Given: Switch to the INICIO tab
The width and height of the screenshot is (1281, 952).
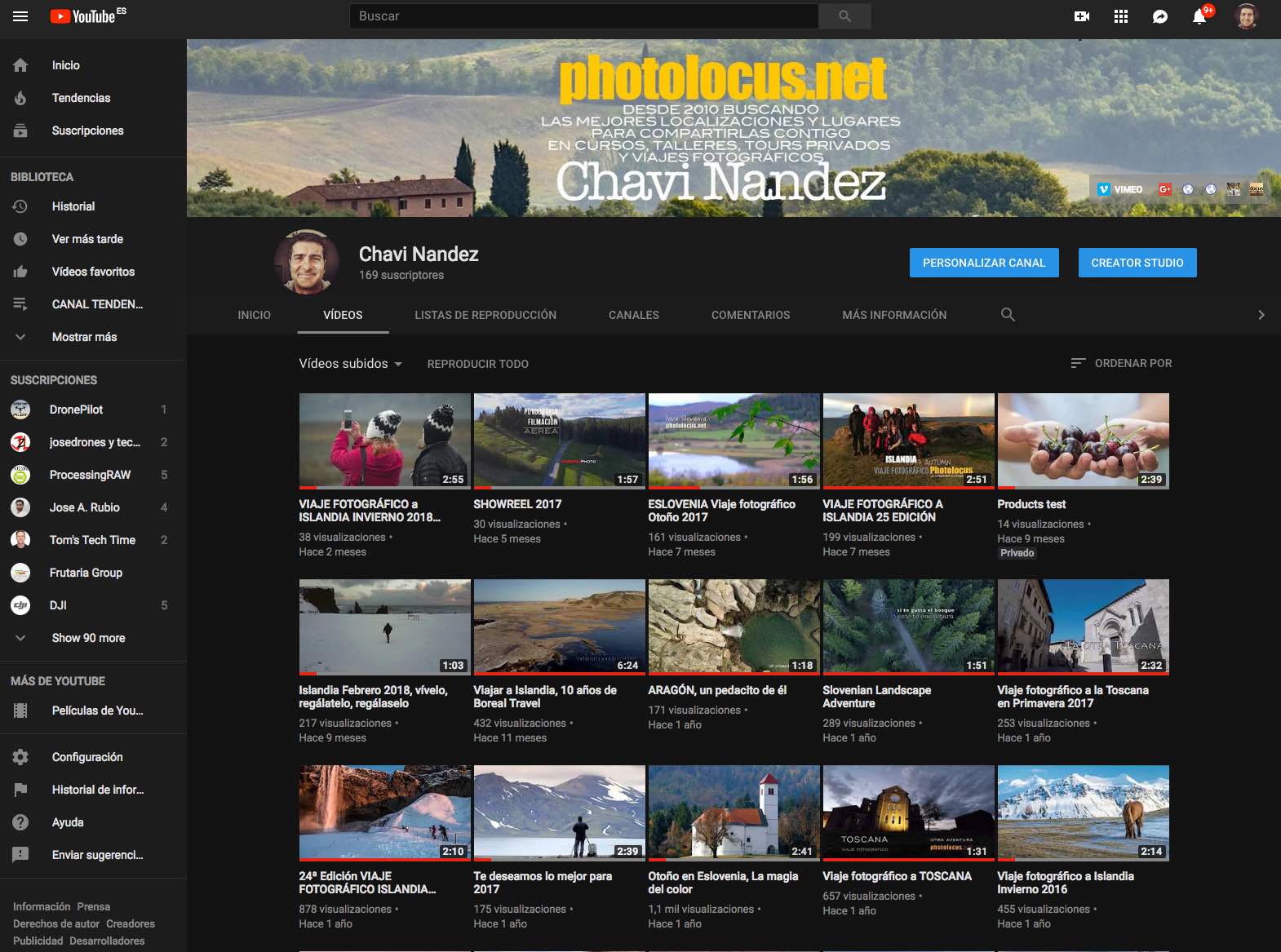Looking at the screenshot, I should click(254, 315).
